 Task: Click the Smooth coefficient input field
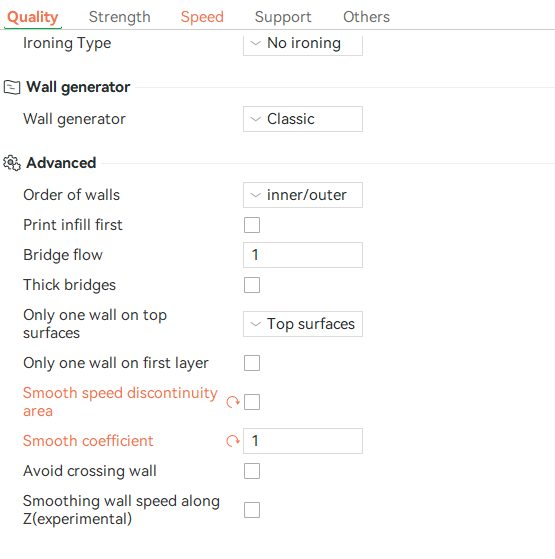pyautogui.click(x=303, y=441)
